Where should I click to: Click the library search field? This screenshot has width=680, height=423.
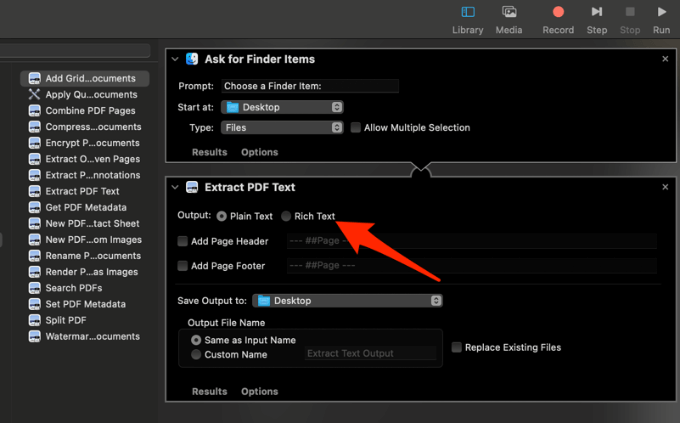point(75,50)
